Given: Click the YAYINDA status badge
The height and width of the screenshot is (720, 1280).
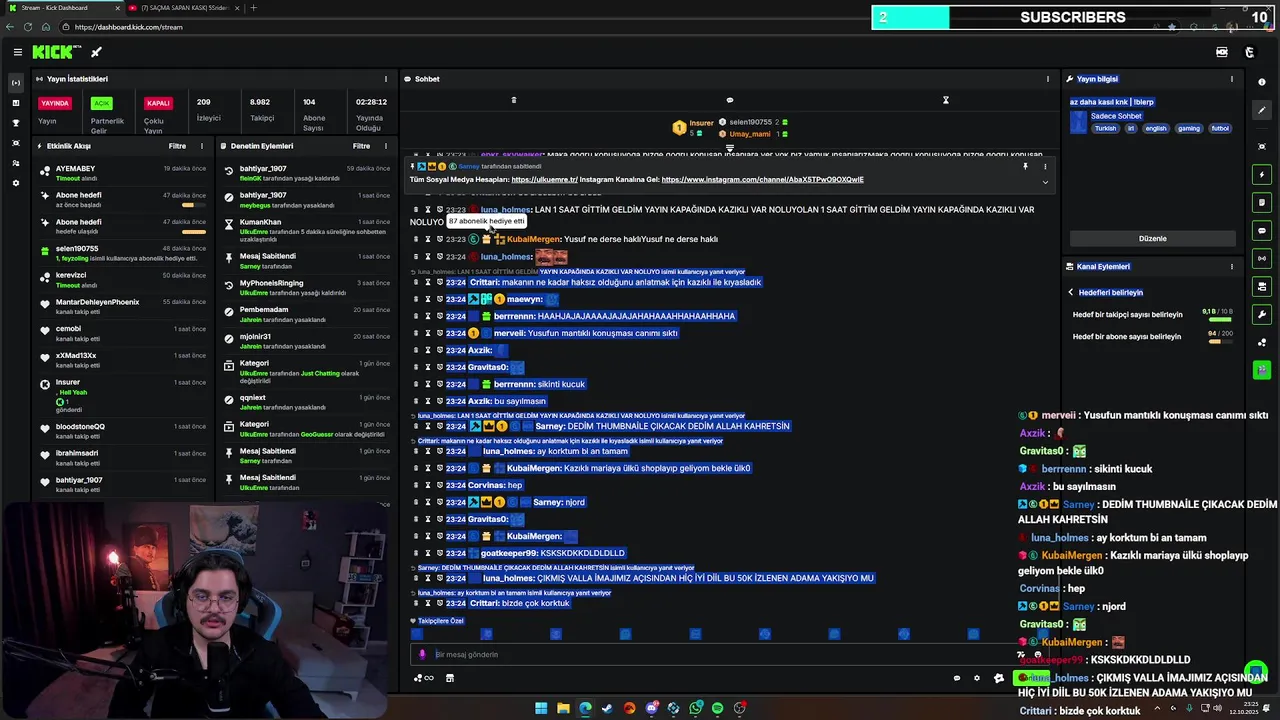Looking at the screenshot, I should (x=55, y=103).
